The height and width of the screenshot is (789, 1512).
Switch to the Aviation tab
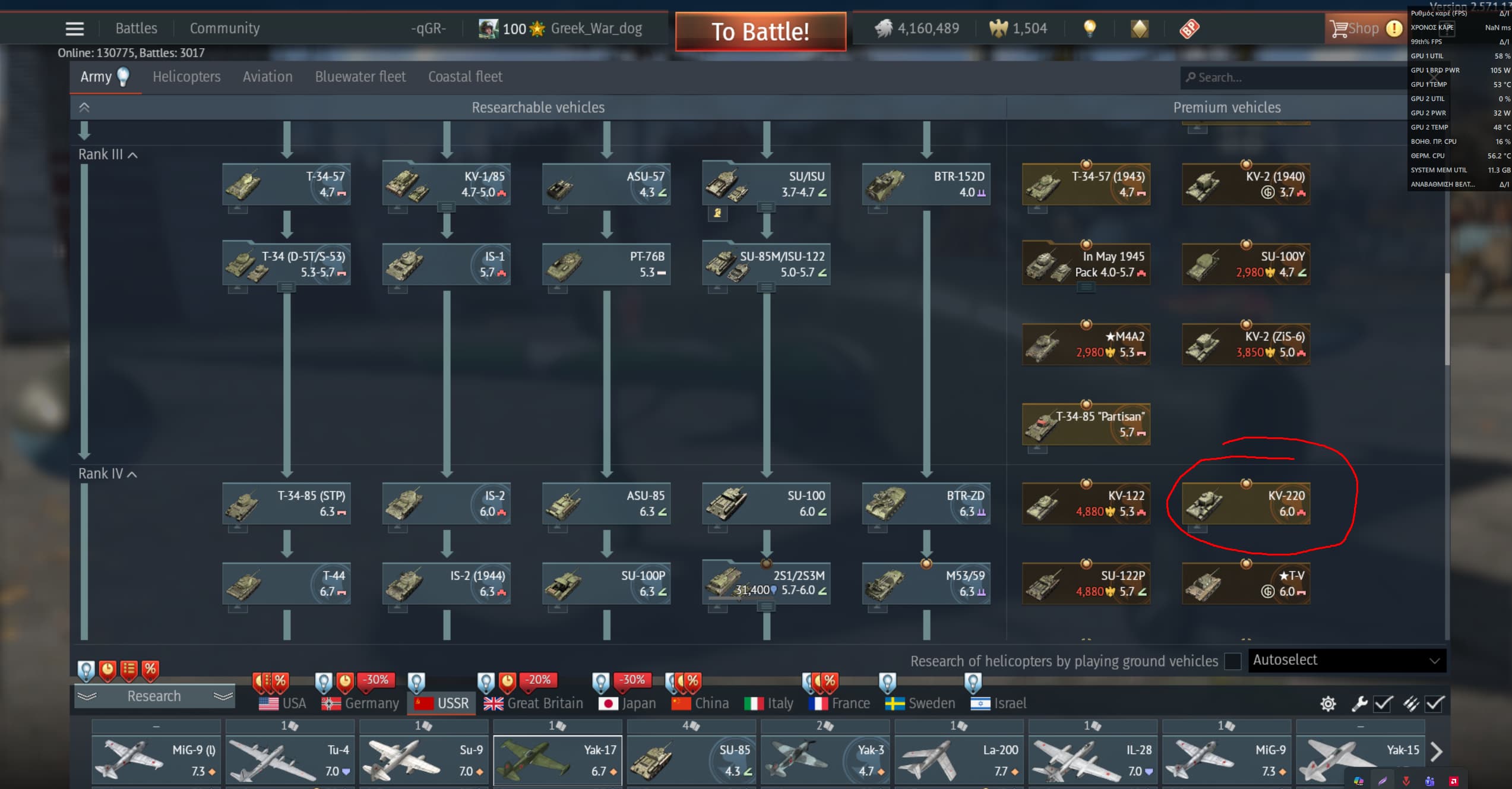pos(267,77)
